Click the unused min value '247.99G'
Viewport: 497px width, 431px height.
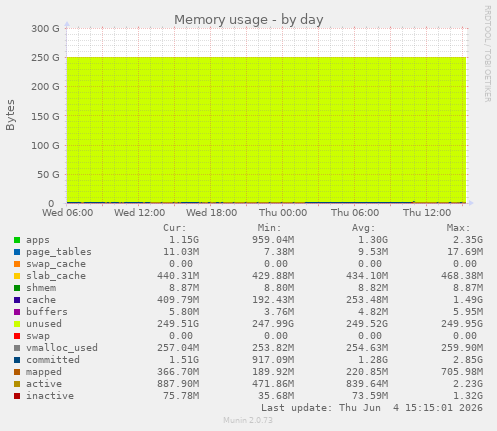click(273, 324)
